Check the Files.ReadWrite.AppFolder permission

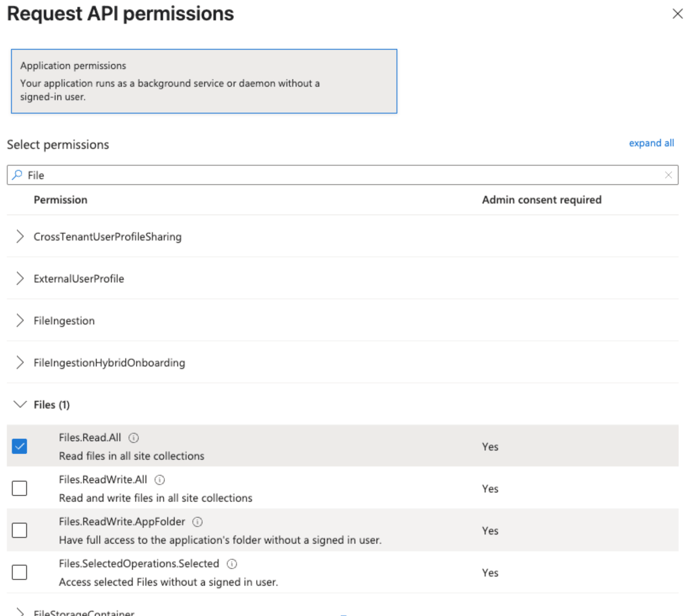click(19, 531)
